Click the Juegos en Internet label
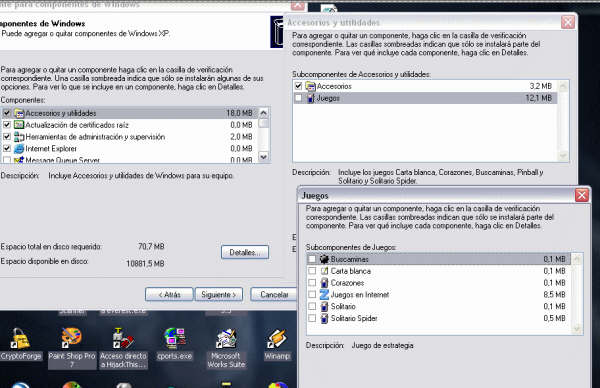The image size is (600, 388). coord(360,295)
